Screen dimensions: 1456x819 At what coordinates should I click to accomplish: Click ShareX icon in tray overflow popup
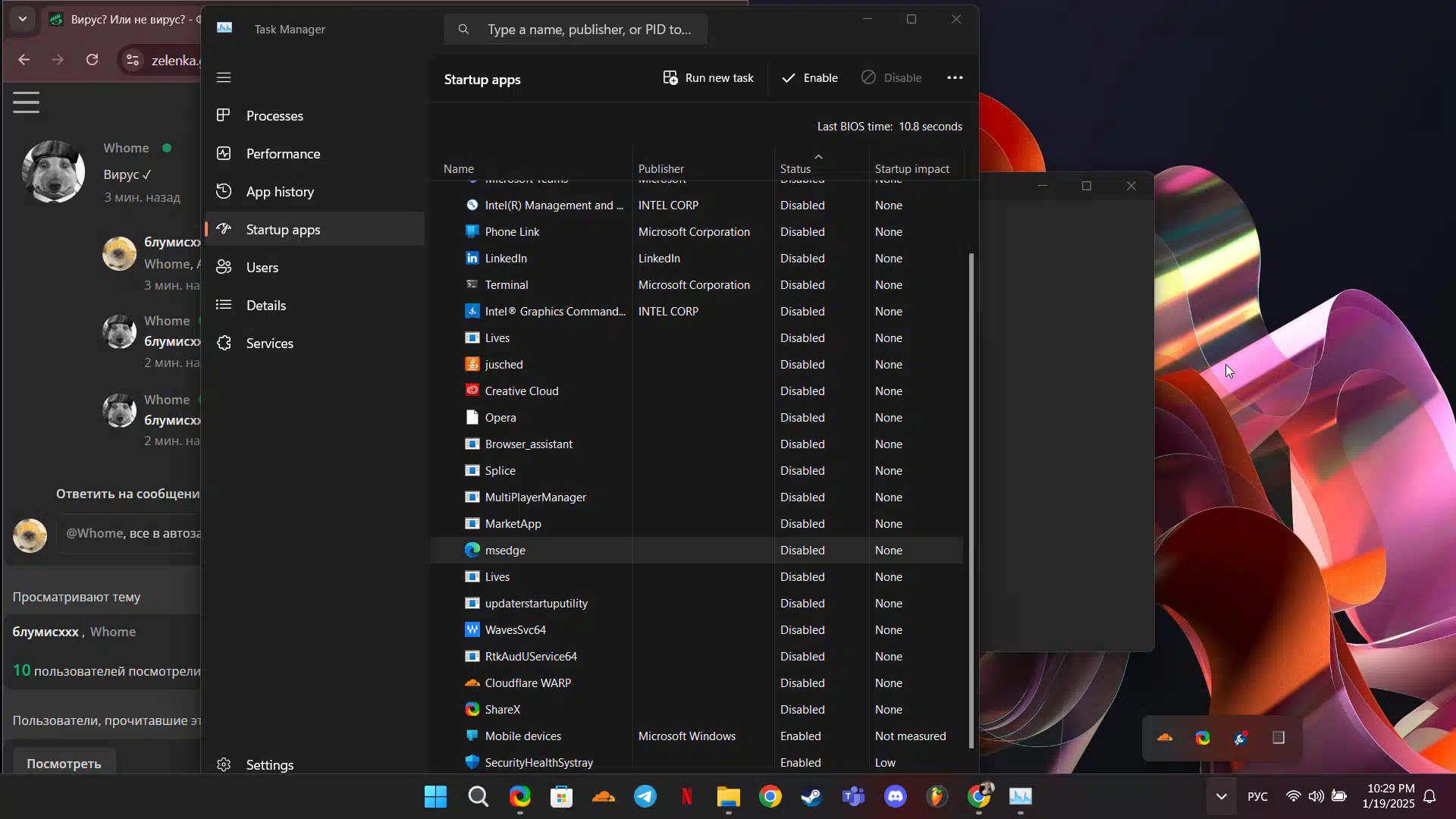(x=1203, y=737)
